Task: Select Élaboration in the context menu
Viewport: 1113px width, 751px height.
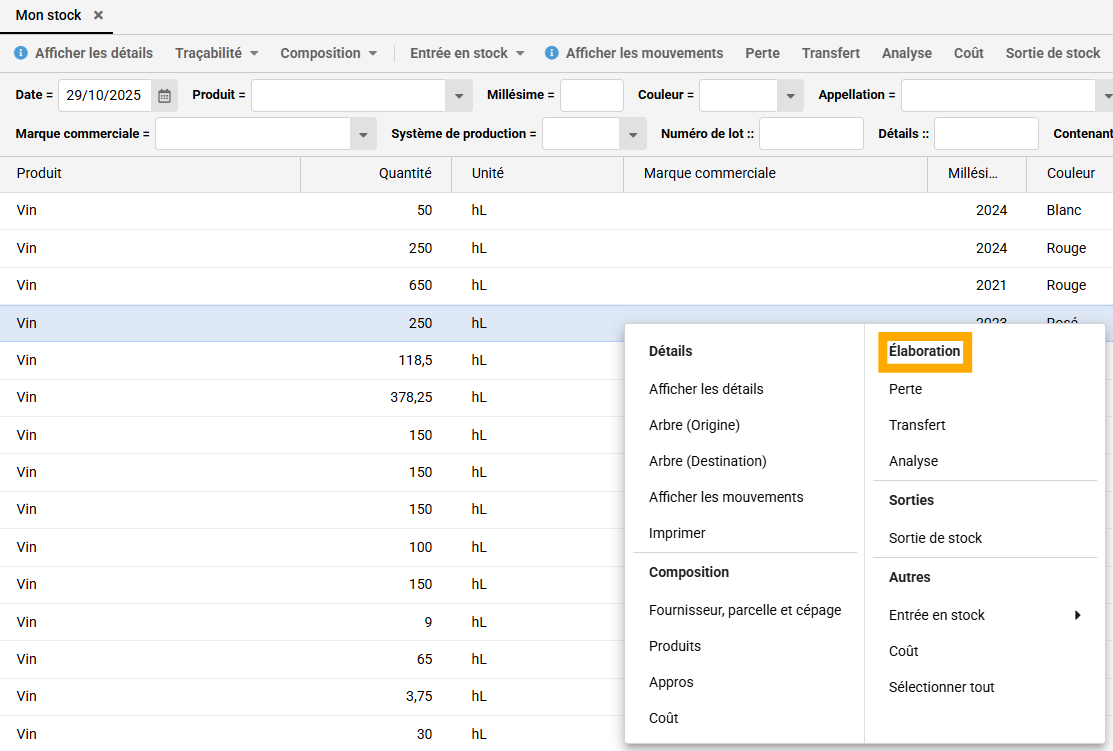Action: pyautogui.click(x=924, y=352)
